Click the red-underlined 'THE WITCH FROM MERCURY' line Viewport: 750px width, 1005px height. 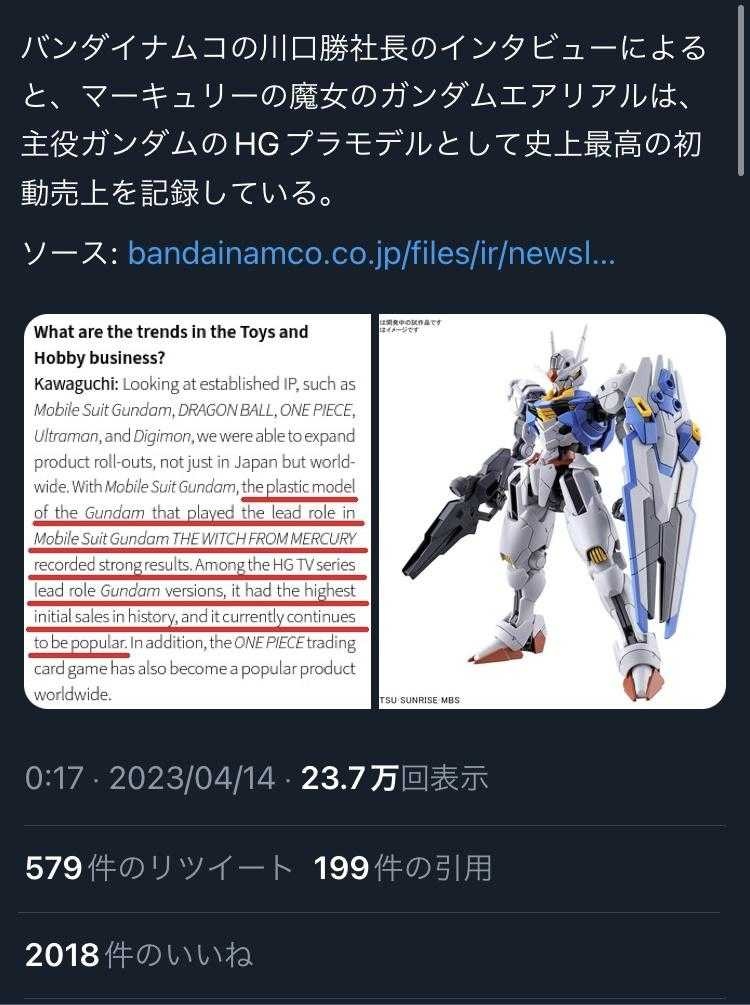(x=195, y=538)
